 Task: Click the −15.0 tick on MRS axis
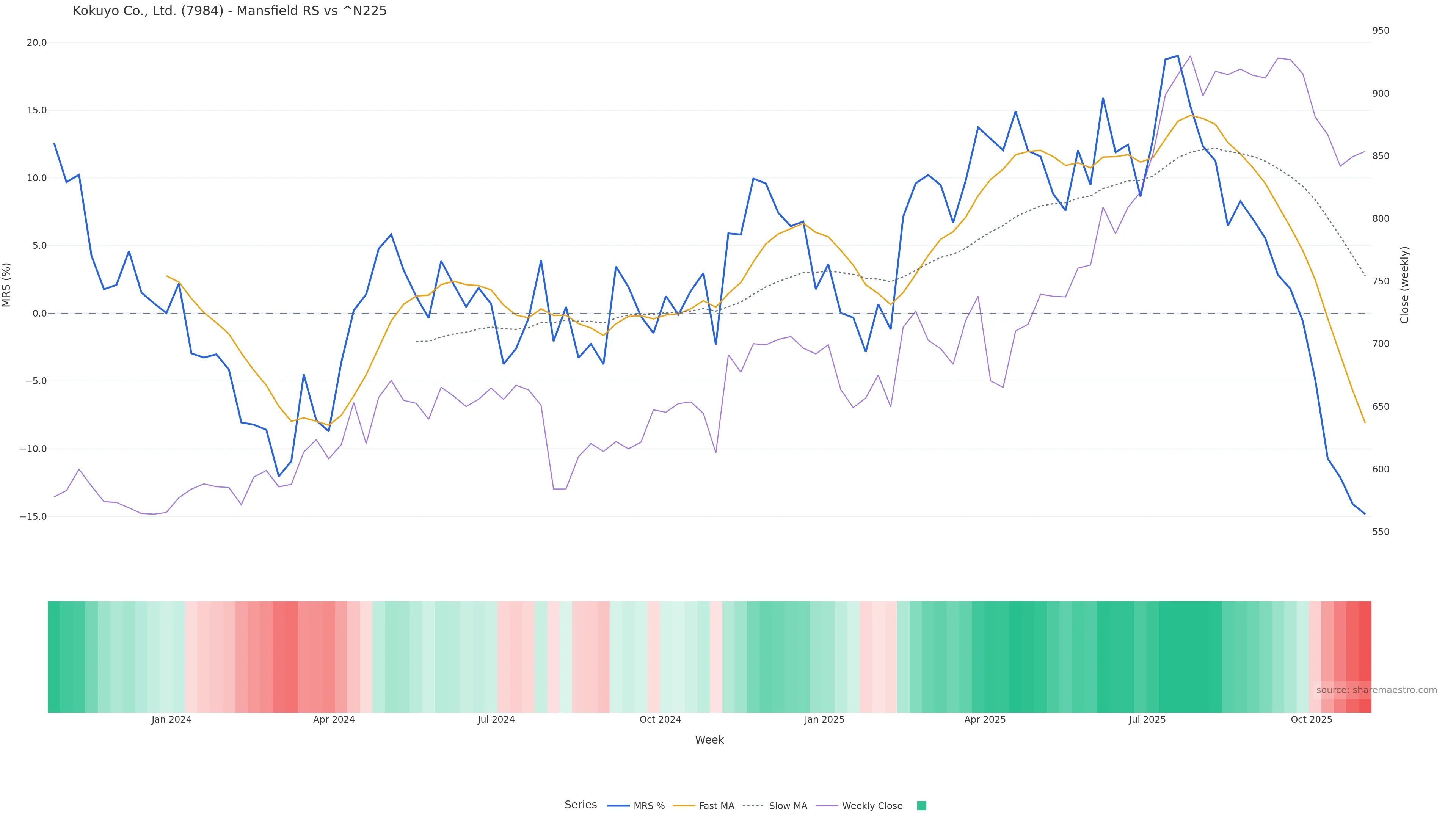pos(33,516)
